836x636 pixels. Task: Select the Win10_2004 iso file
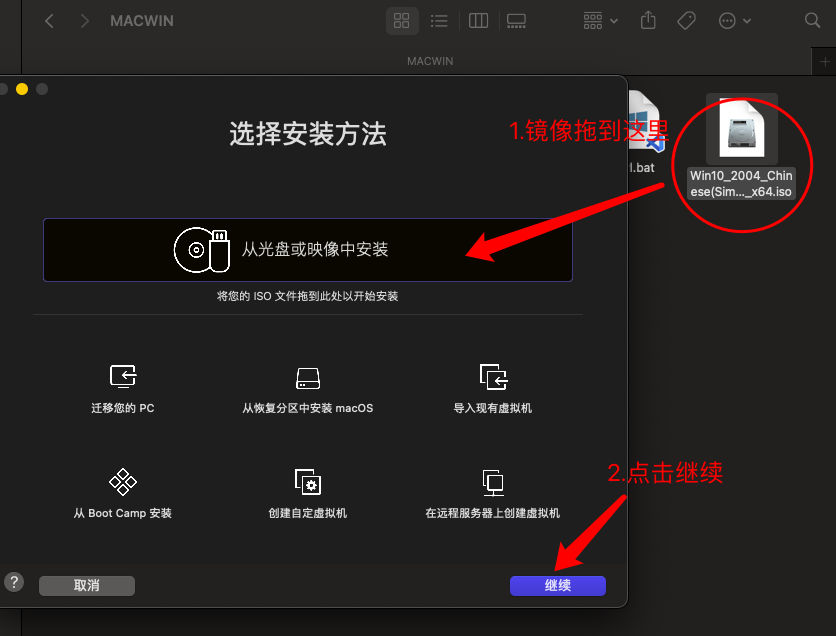coord(741,147)
